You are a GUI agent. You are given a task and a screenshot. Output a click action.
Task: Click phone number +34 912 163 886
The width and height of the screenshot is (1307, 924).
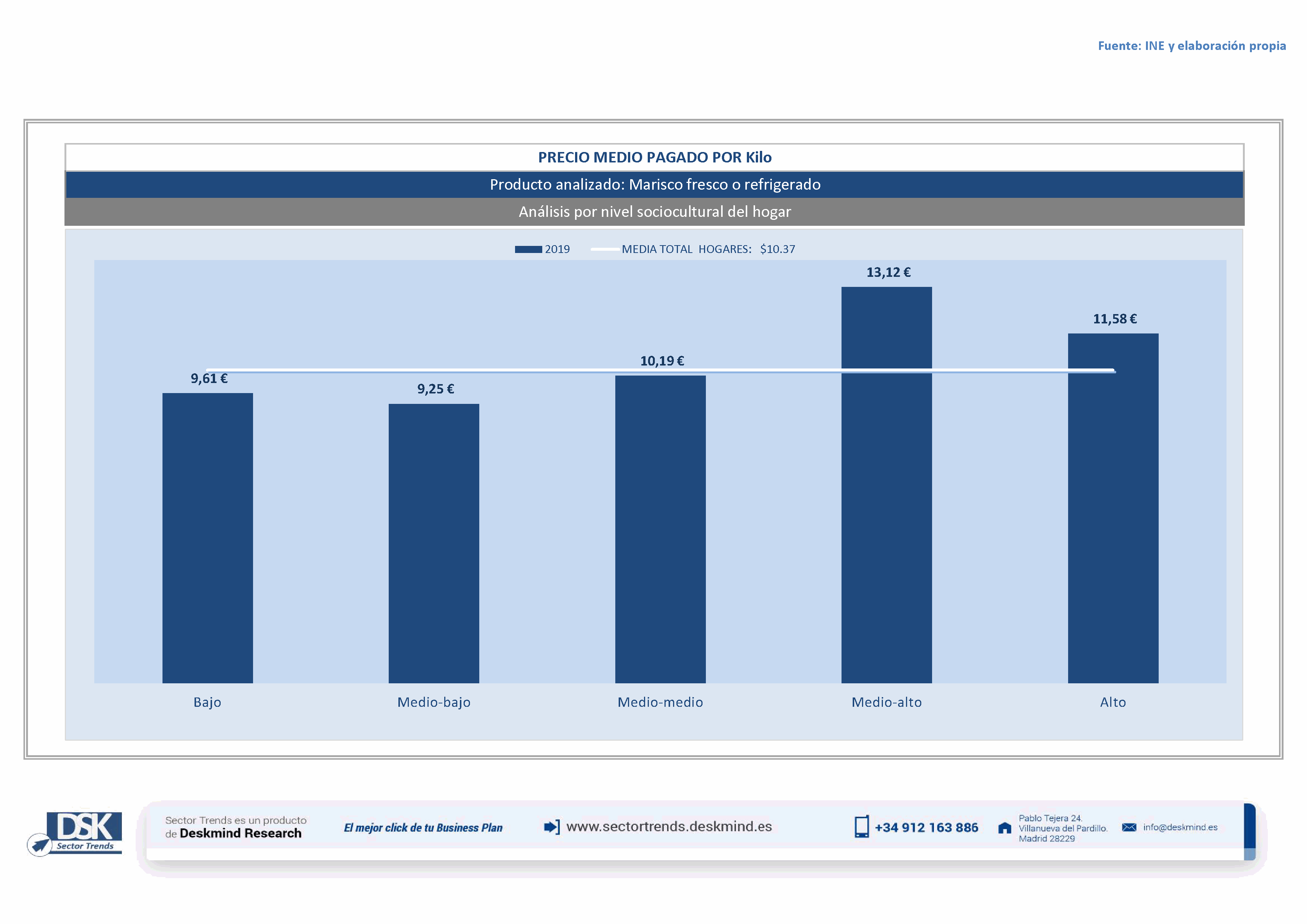[926, 828]
